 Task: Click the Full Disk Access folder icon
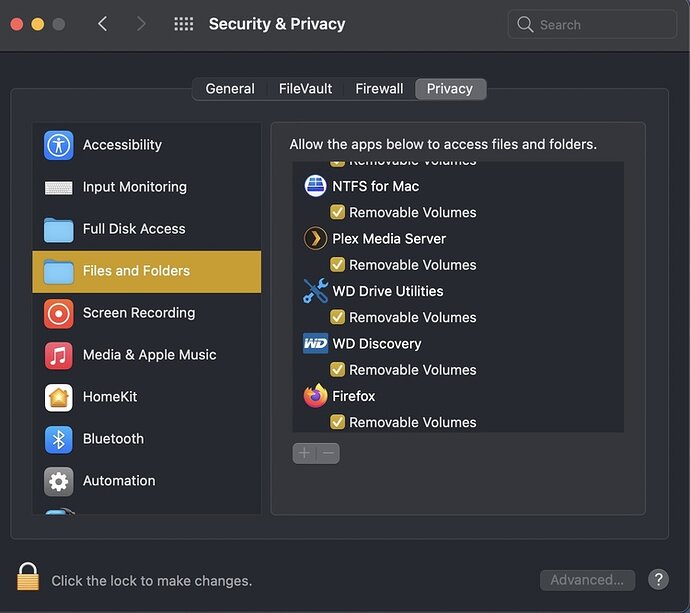pyautogui.click(x=59, y=230)
